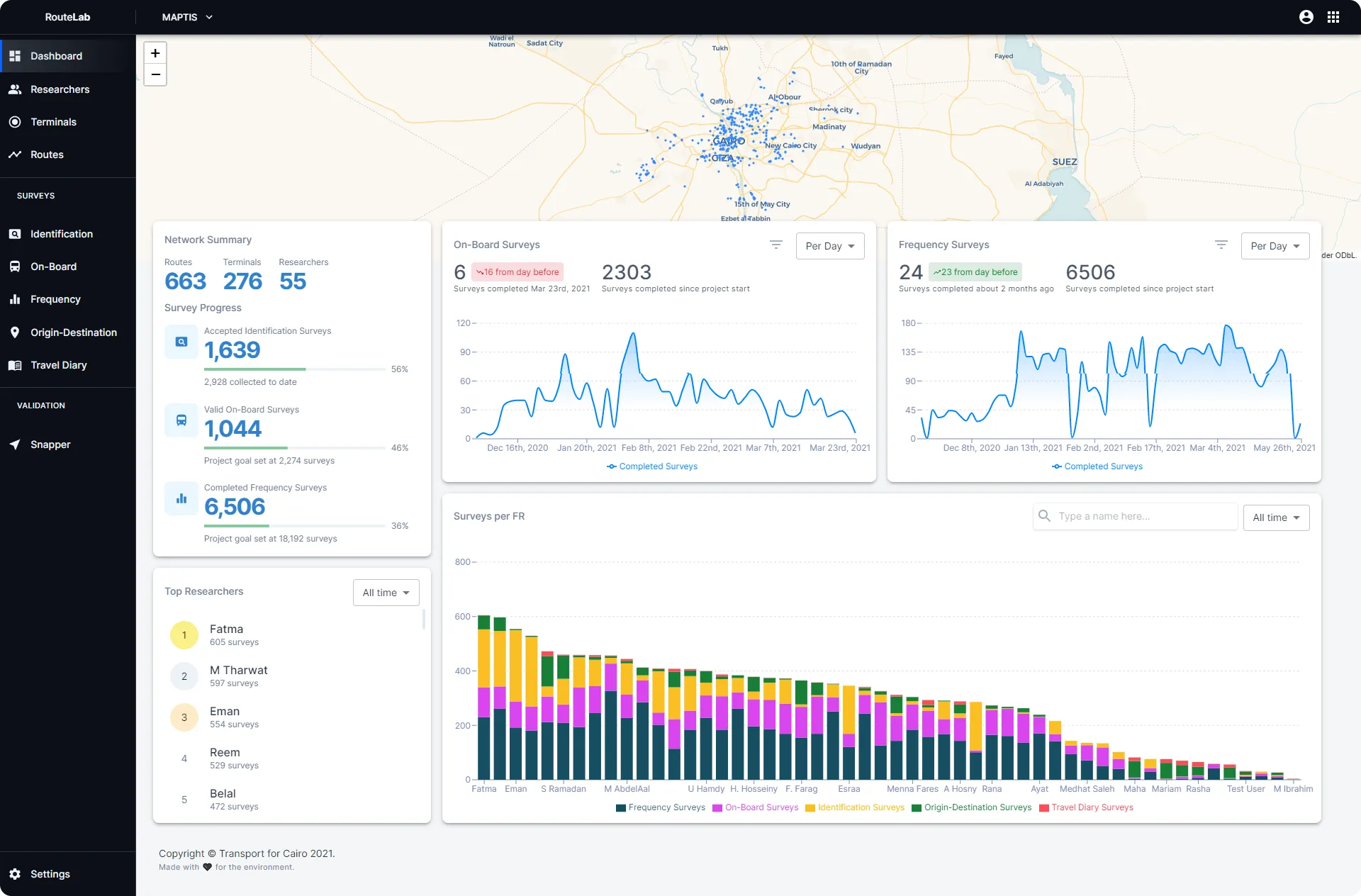Select the Routes icon in sidebar
The width and height of the screenshot is (1361, 896).
[16, 154]
